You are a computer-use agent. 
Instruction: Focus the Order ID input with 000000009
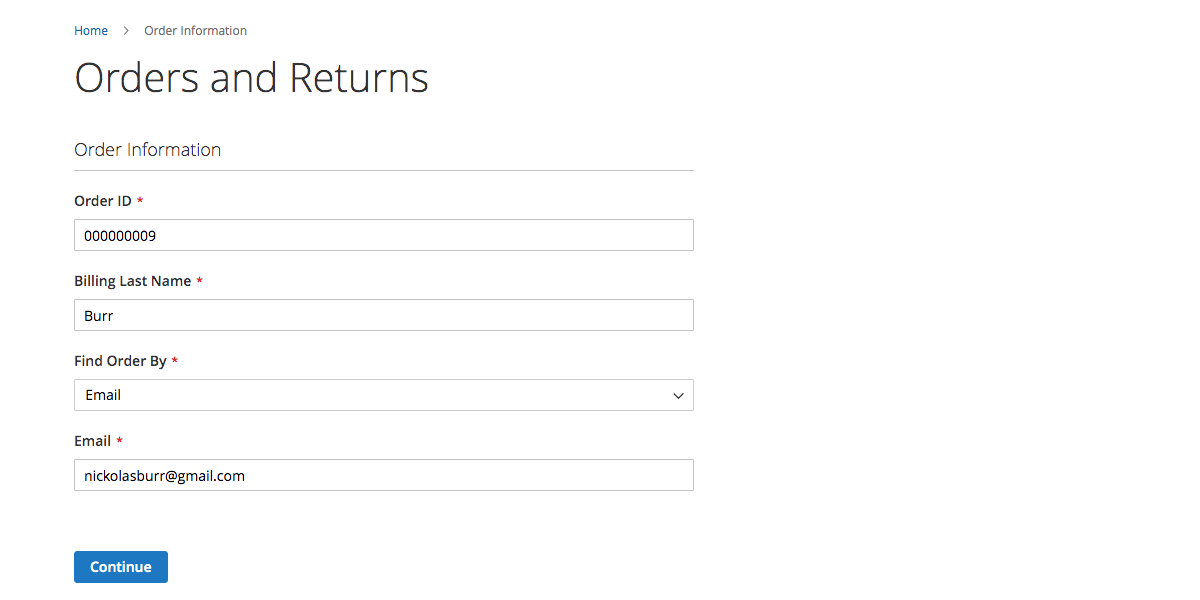click(x=384, y=235)
